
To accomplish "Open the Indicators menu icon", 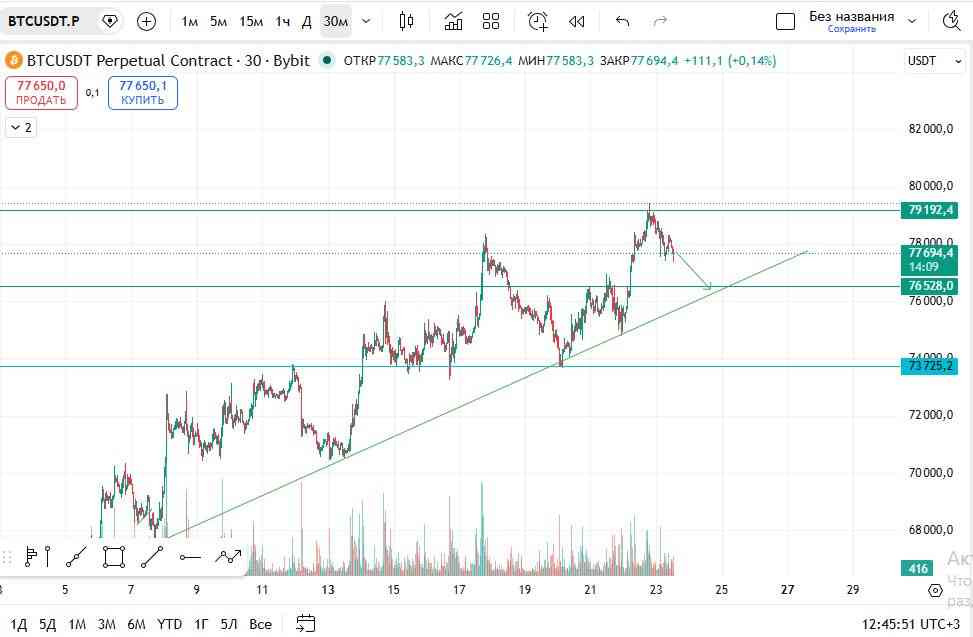I will coord(454,21).
